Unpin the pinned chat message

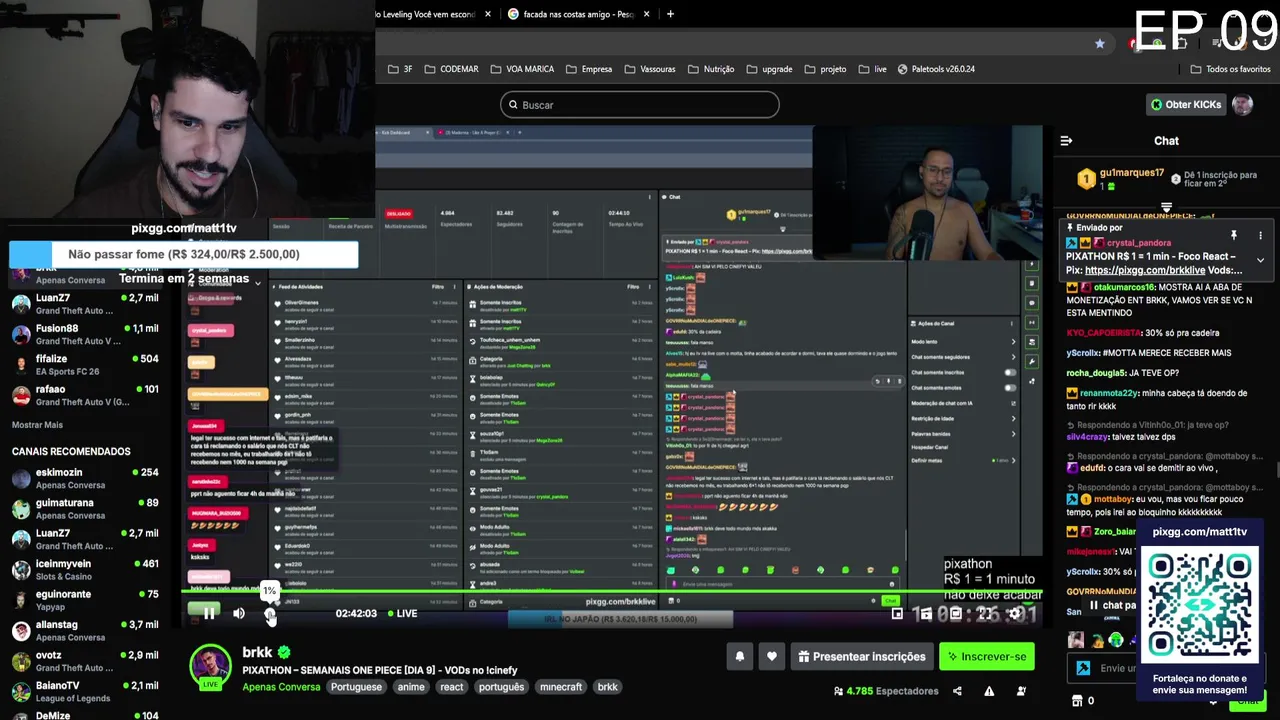(x=1234, y=235)
